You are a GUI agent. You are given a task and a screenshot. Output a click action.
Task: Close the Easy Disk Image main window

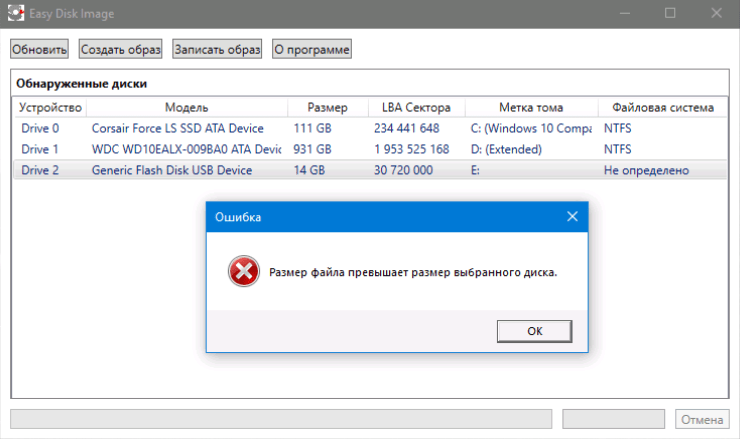(x=716, y=13)
